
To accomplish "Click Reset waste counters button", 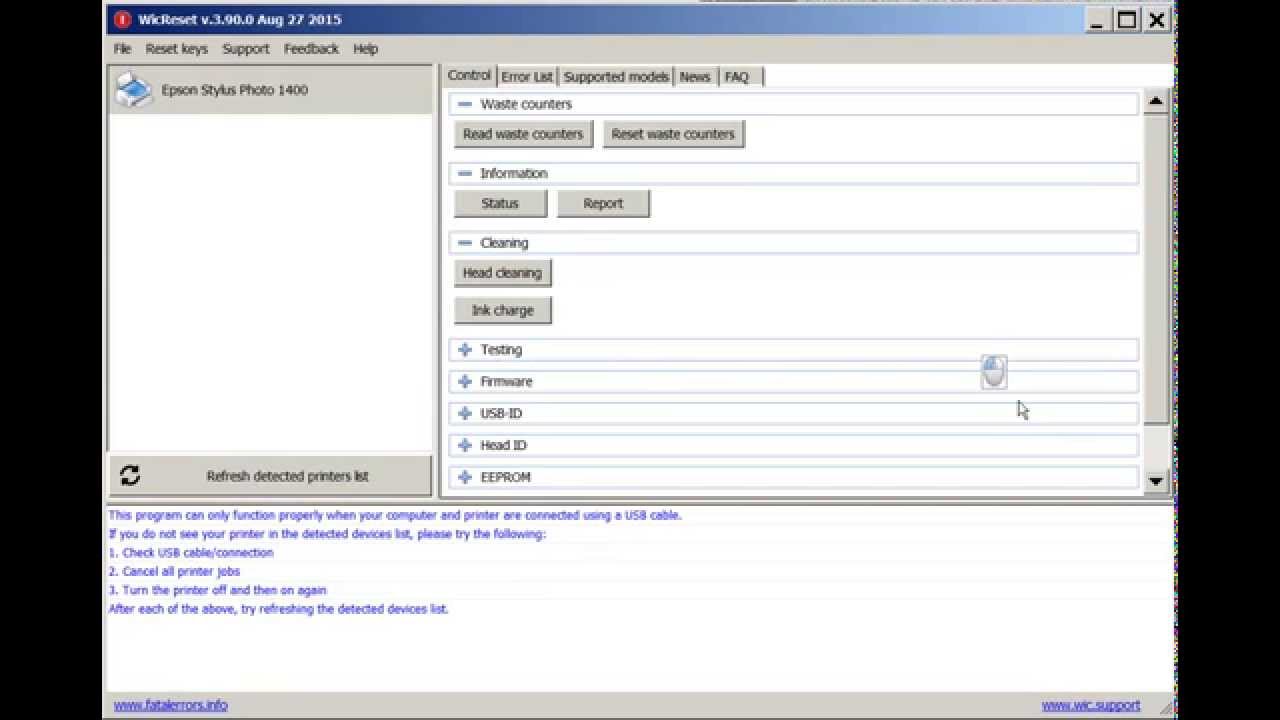I will tap(673, 134).
